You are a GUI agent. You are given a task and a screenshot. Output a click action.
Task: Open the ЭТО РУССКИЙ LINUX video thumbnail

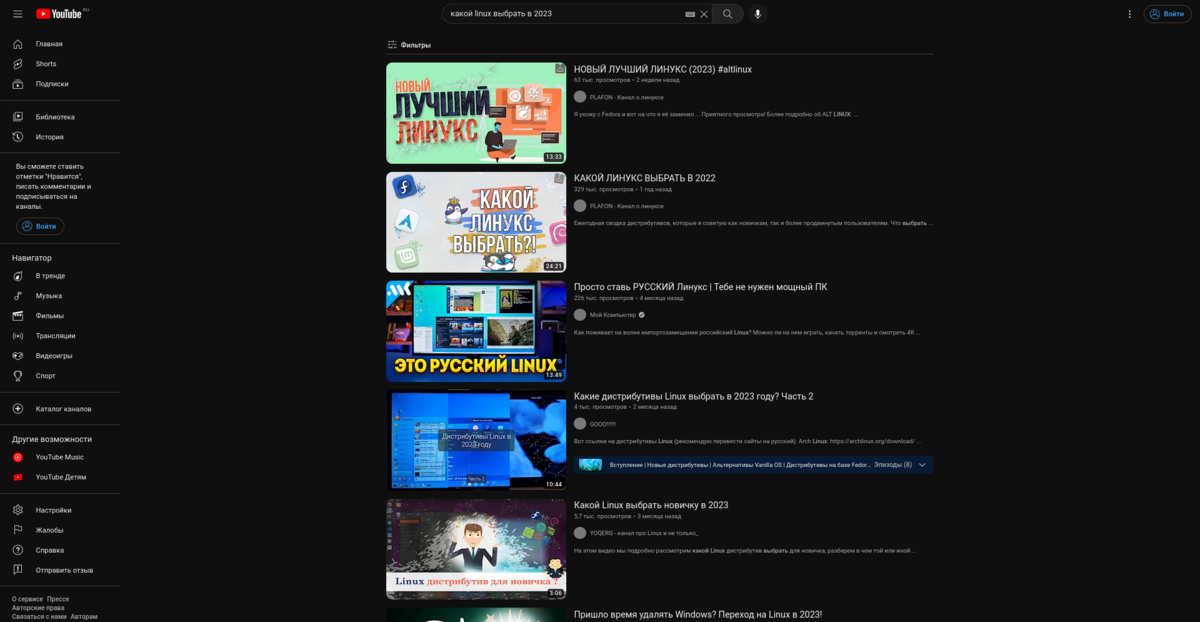coord(476,331)
